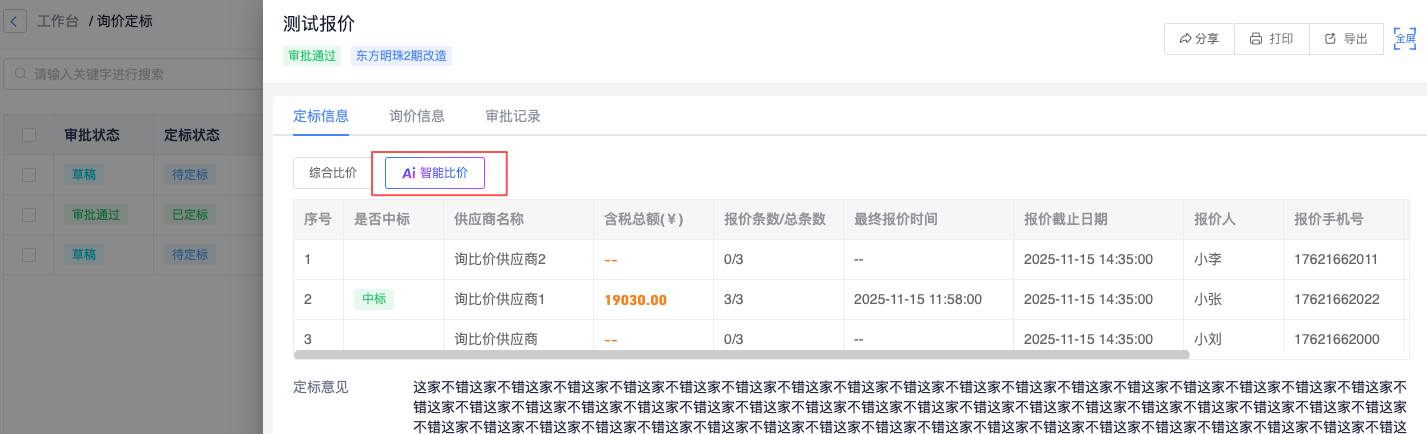Image resolution: width=1427 pixels, height=434 pixels.
Task: Toggle fullscreen with the 全屏 icon
Action: point(1405,39)
